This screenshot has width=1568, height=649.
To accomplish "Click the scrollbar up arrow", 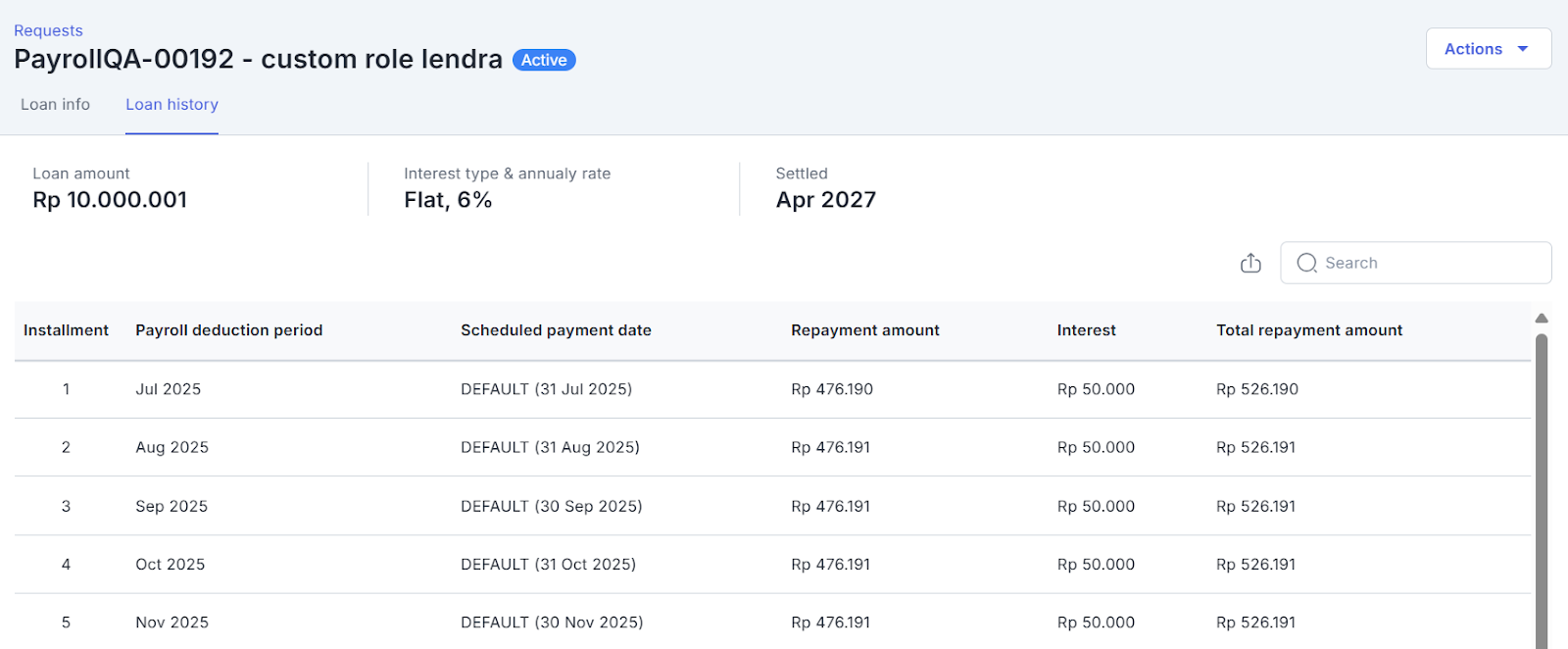I will point(1542,319).
